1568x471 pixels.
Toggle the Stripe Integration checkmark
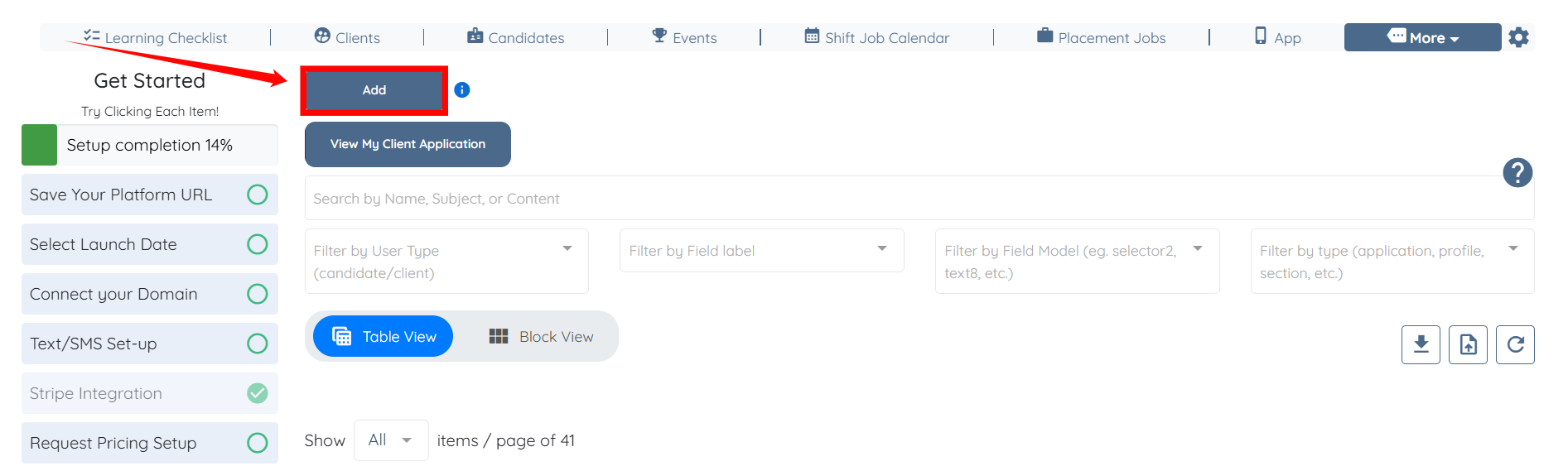click(258, 393)
